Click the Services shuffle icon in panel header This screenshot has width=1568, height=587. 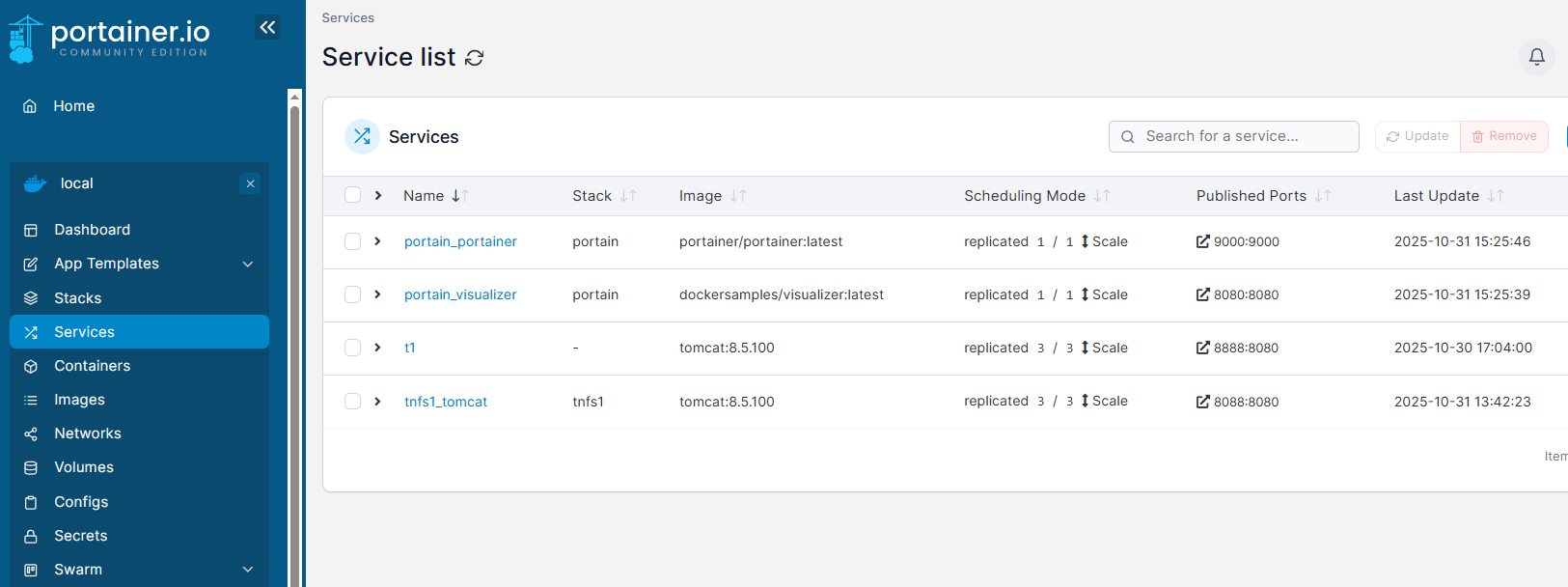pos(362,136)
